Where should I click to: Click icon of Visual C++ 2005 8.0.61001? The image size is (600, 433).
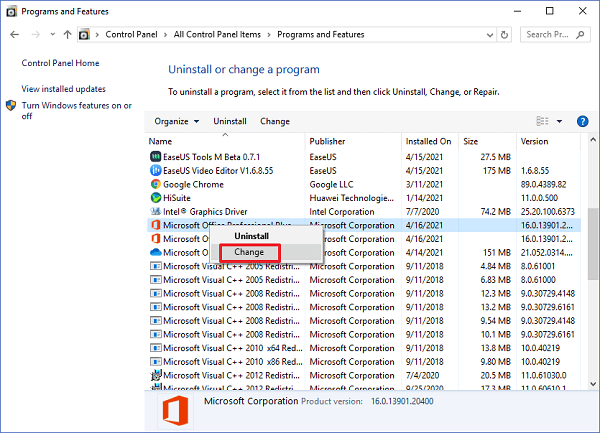[x=155, y=266]
